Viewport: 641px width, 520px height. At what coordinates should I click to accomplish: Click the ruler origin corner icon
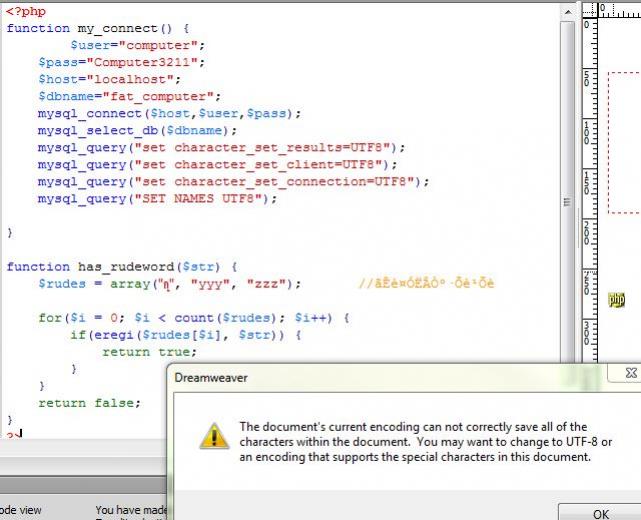[x=589, y=11]
